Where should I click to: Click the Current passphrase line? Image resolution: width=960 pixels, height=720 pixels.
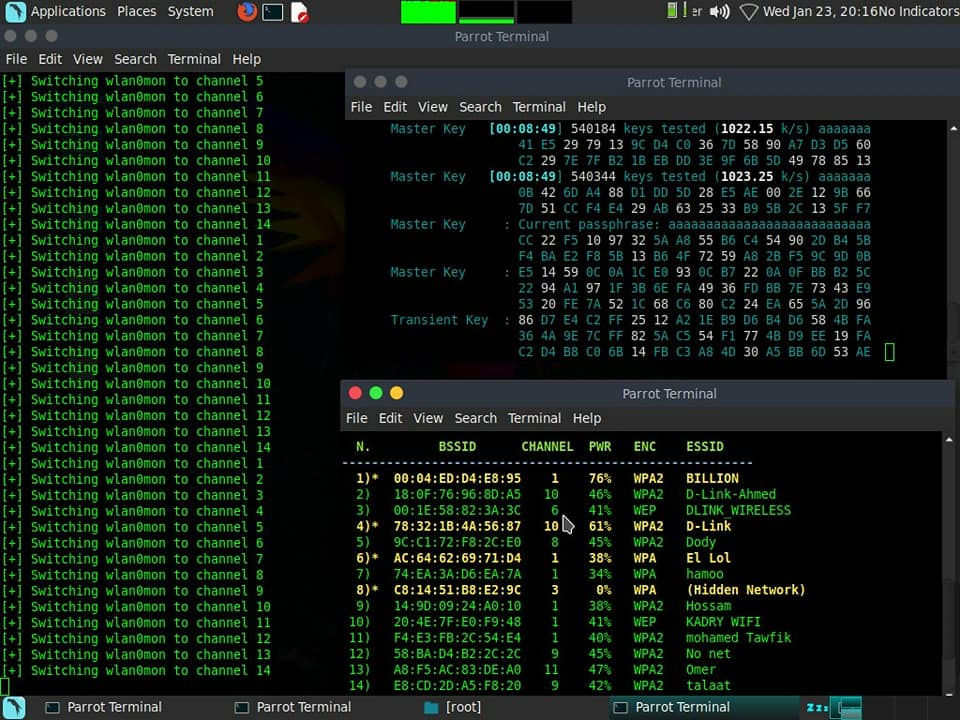[694, 224]
